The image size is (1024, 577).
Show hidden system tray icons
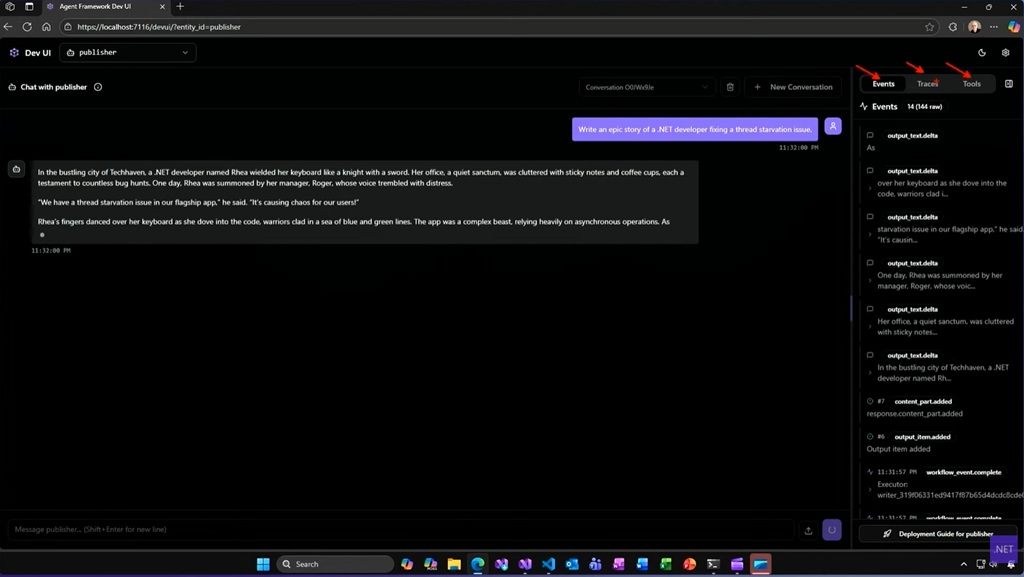963,564
